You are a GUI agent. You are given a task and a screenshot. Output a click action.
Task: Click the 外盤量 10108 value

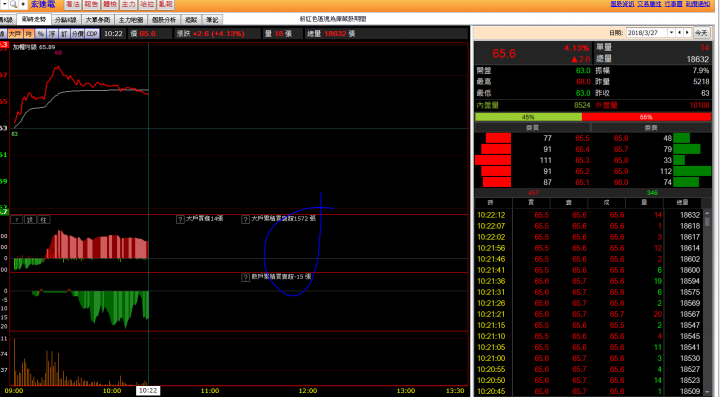point(699,105)
